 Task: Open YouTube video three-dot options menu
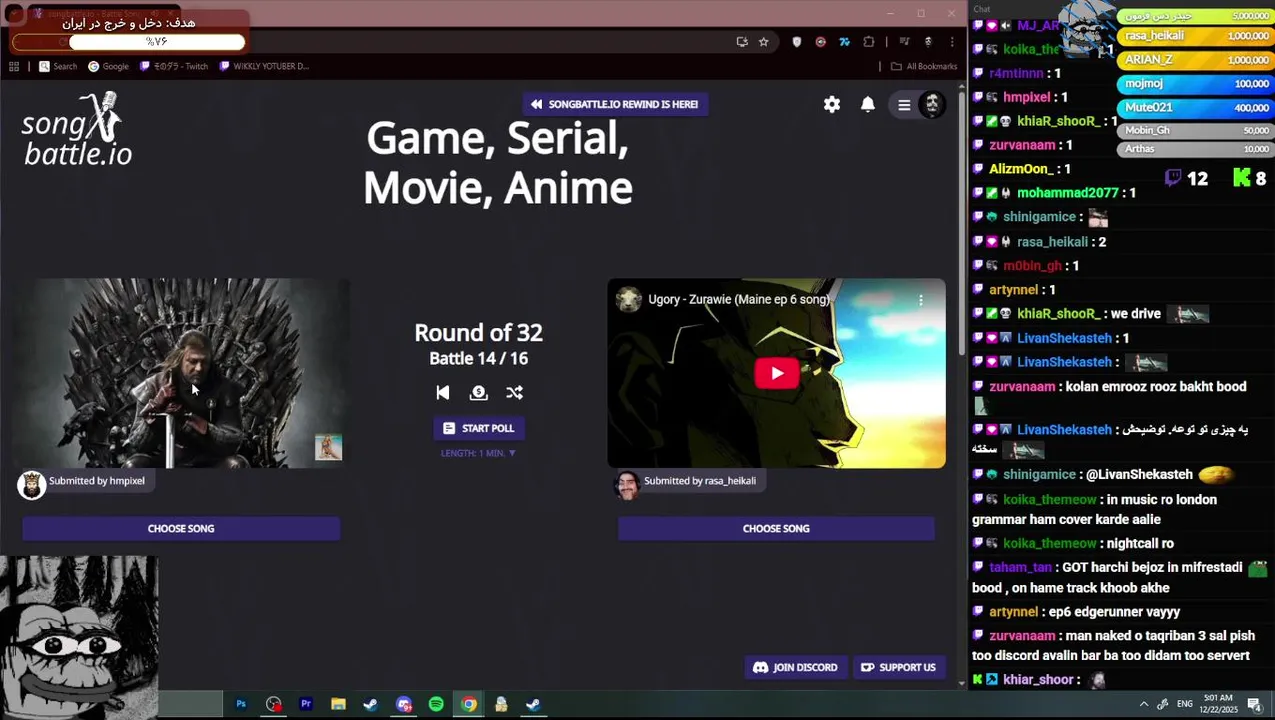pyautogui.click(x=921, y=299)
